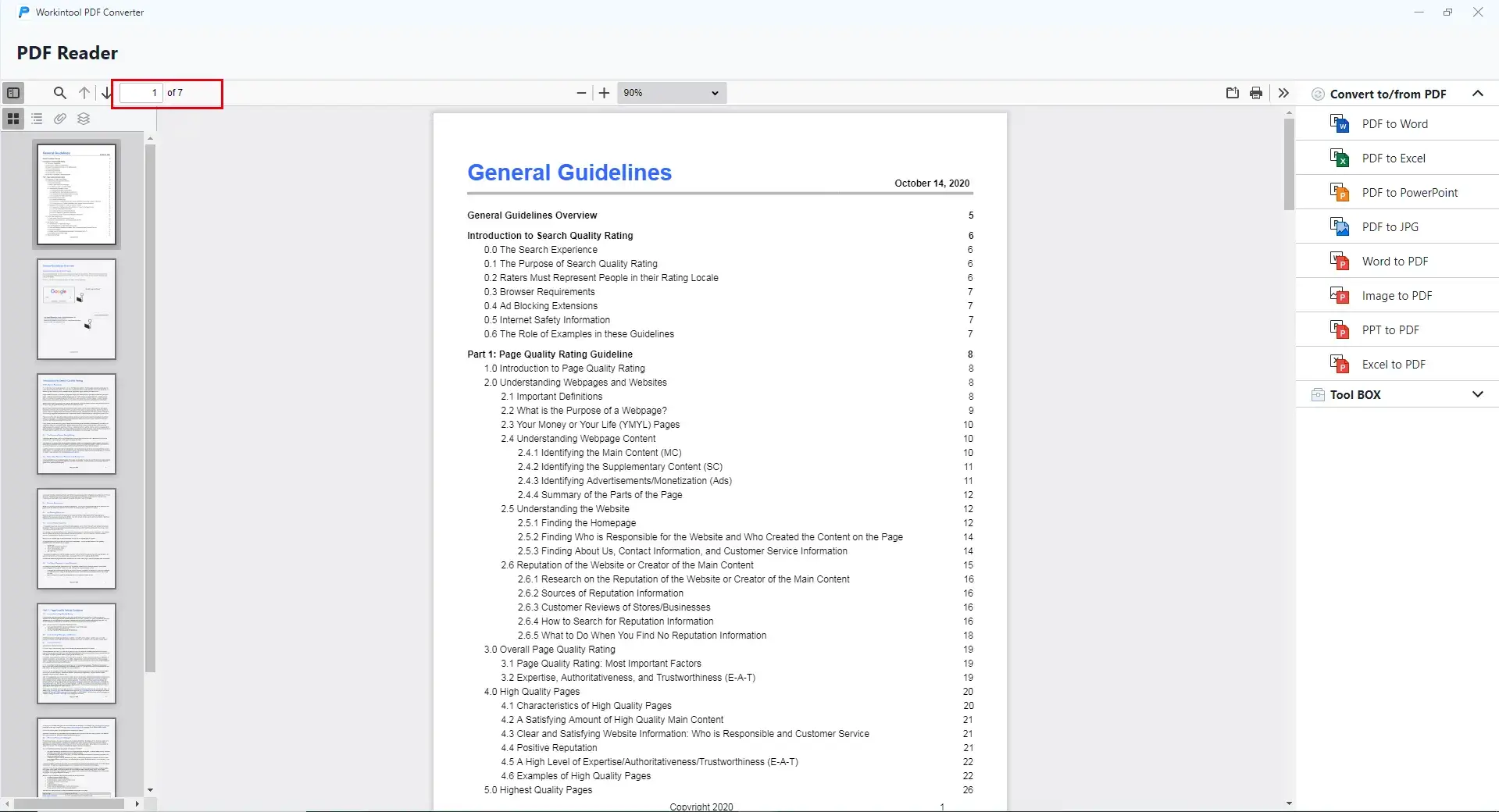The image size is (1499, 812).
Task: Choose PDF to Excel label
Action: [1394, 158]
